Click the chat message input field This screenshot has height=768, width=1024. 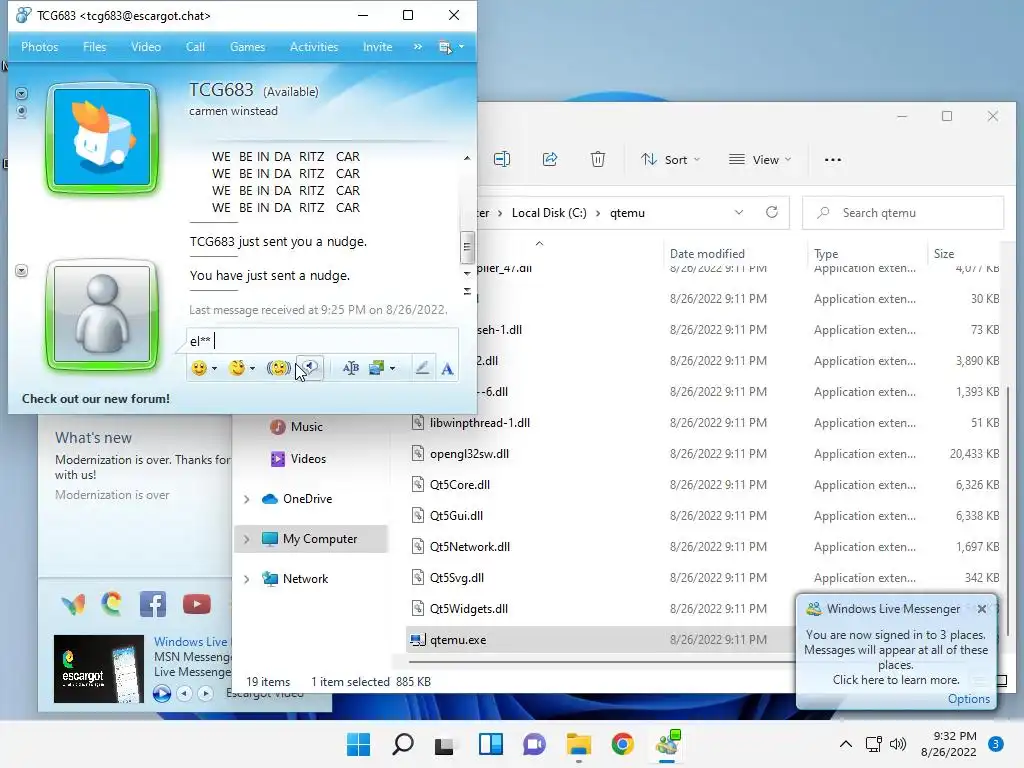[x=322, y=341]
